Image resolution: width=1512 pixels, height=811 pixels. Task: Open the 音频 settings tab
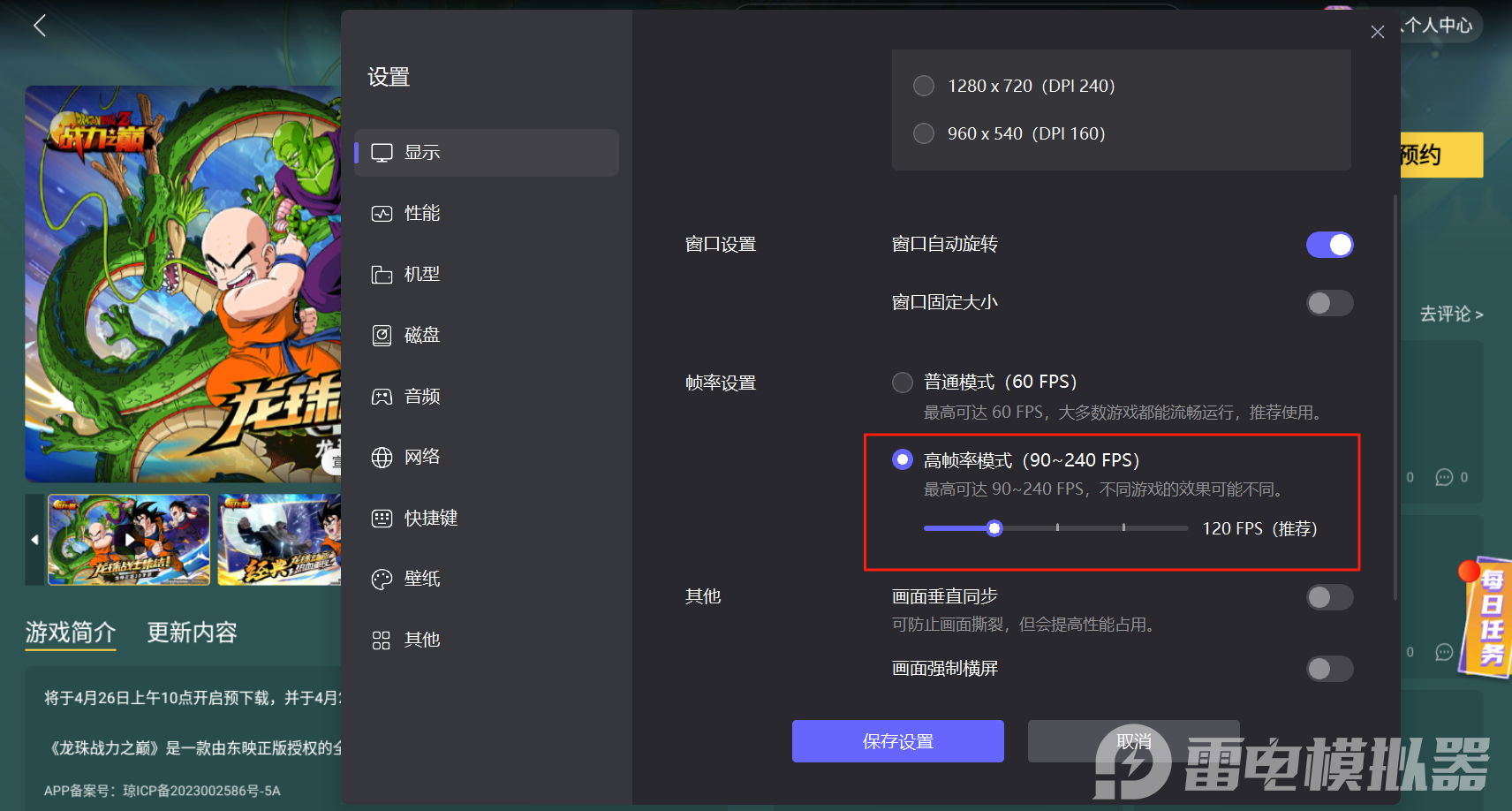click(x=487, y=397)
